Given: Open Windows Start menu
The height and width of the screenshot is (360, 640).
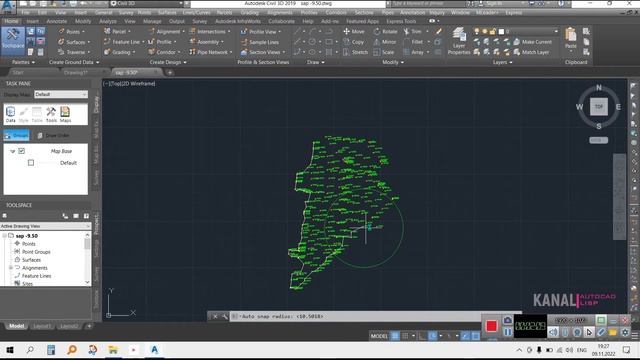Looking at the screenshot, I should pyautogui.click(x=10, y=350).
